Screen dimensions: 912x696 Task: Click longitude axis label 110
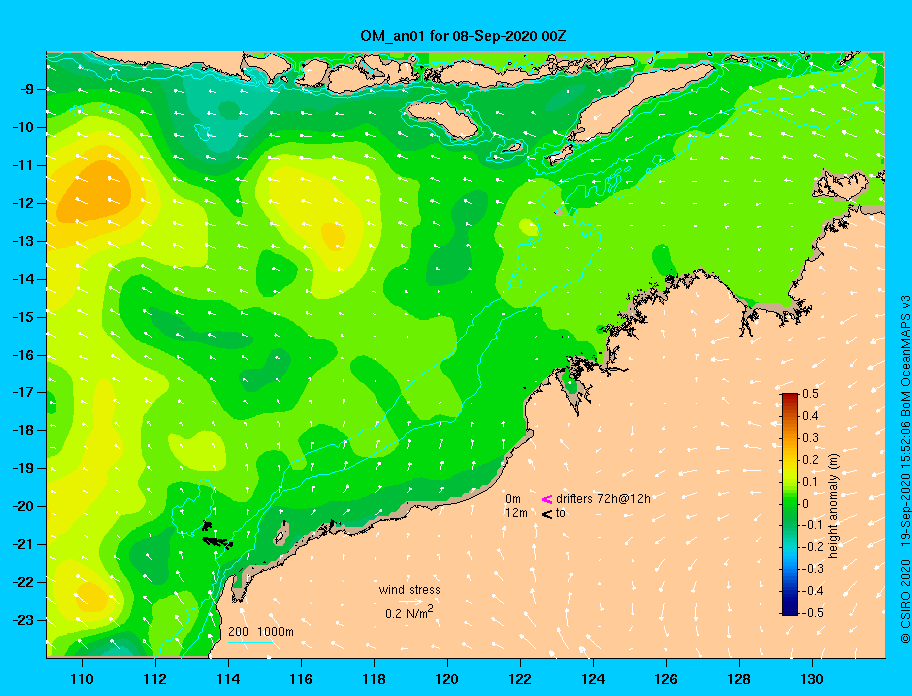coord(82,679)
